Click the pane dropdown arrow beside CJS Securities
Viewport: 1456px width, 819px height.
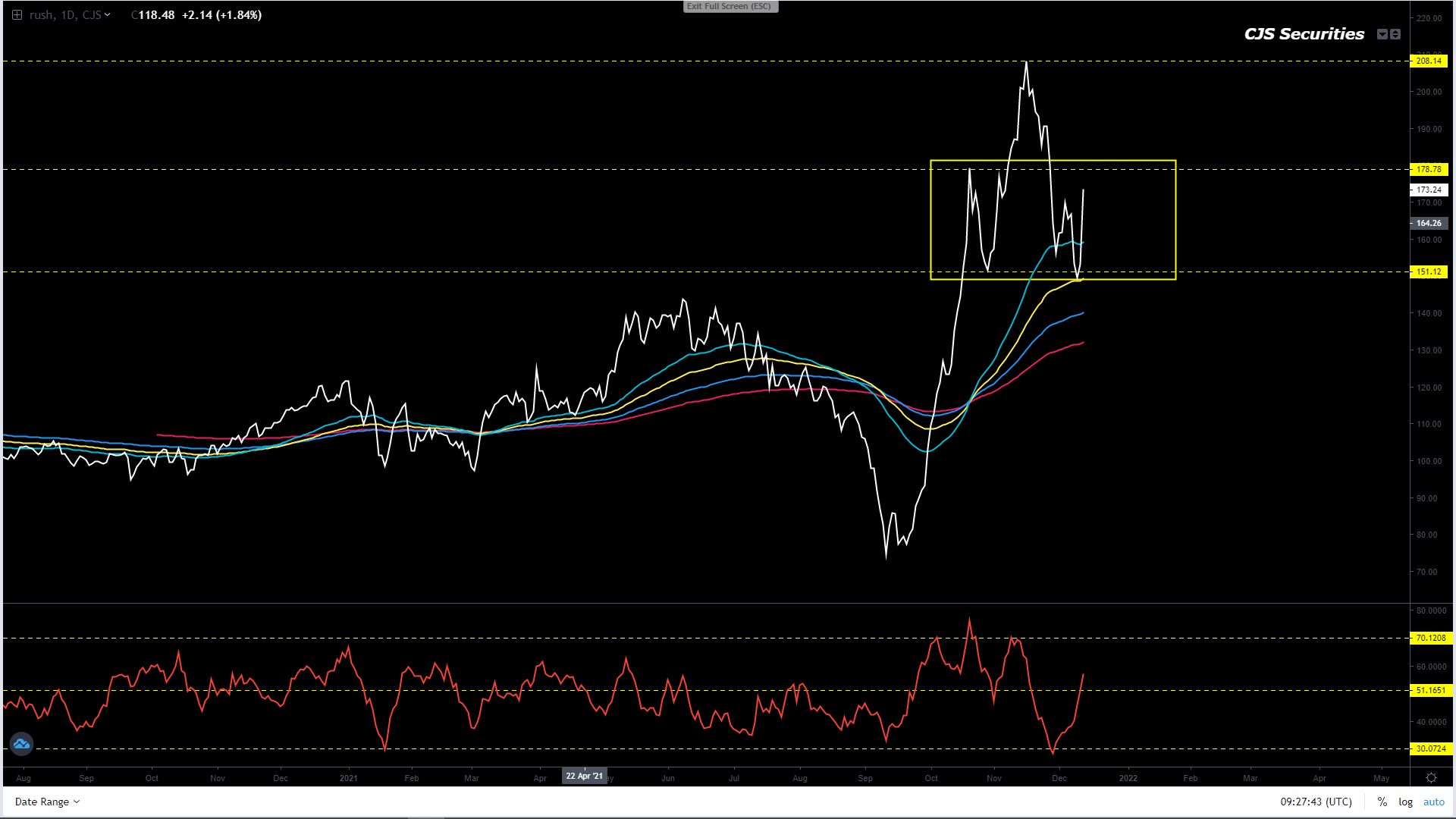tap(1382, 34)
